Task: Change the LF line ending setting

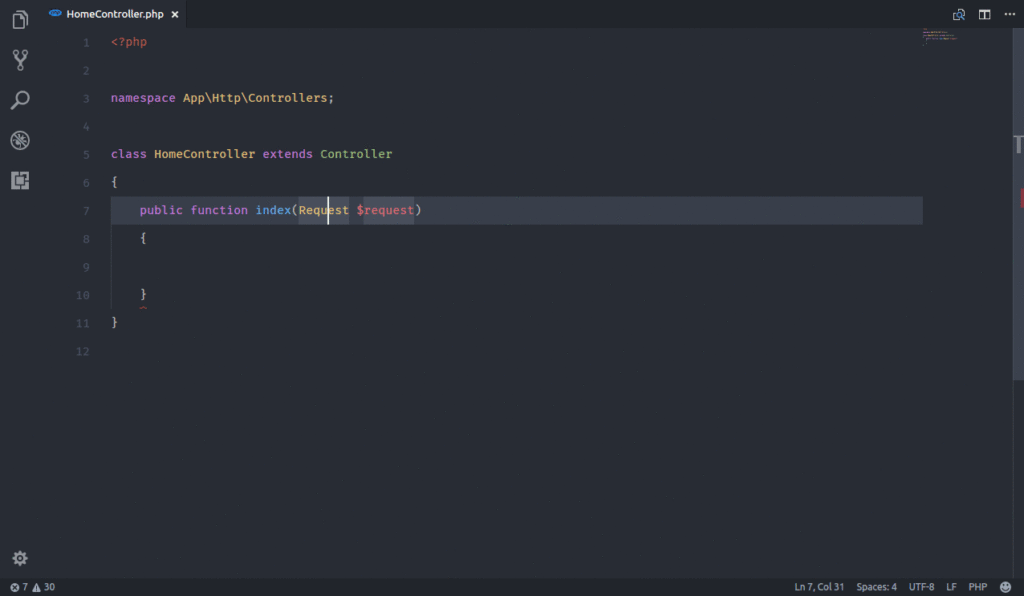Action: [x=951, y=587]
